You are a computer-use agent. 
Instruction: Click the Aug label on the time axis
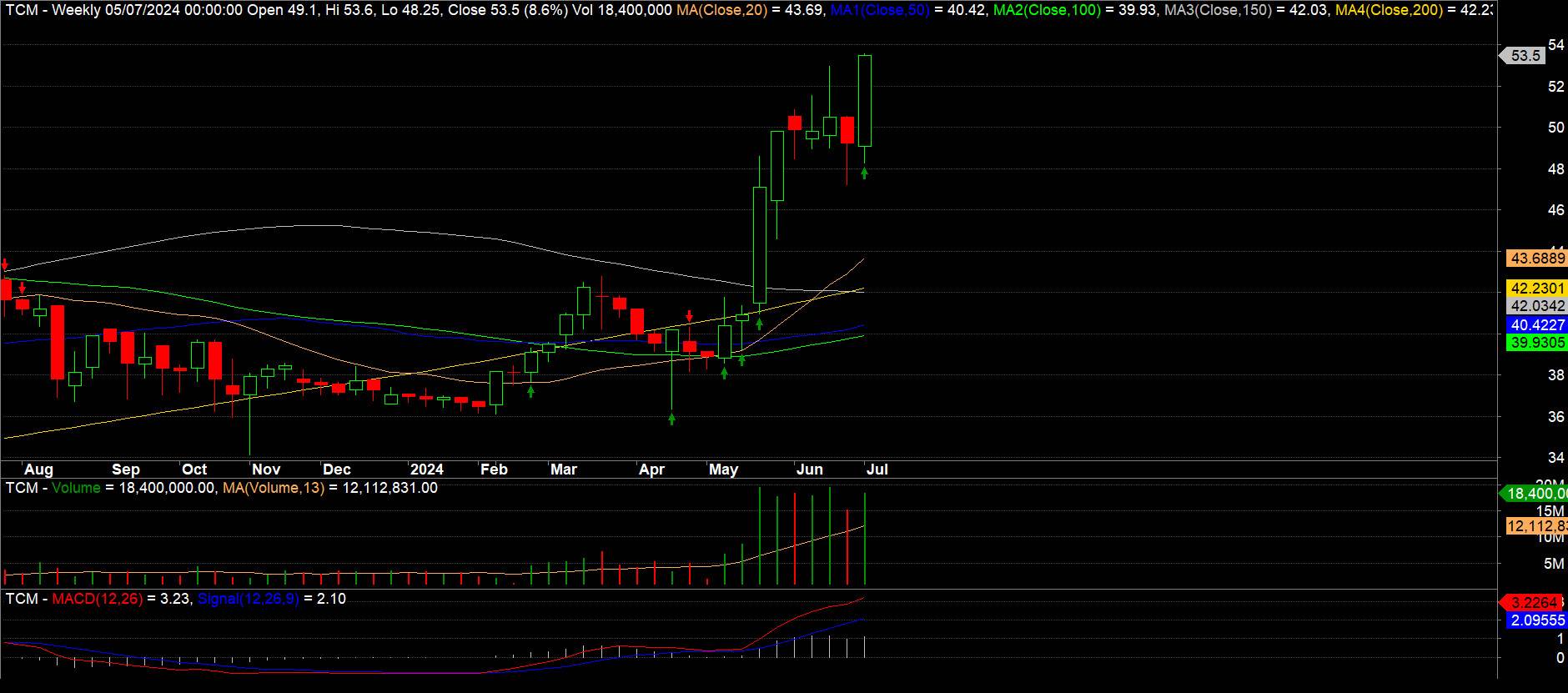[x=38, y=470]
